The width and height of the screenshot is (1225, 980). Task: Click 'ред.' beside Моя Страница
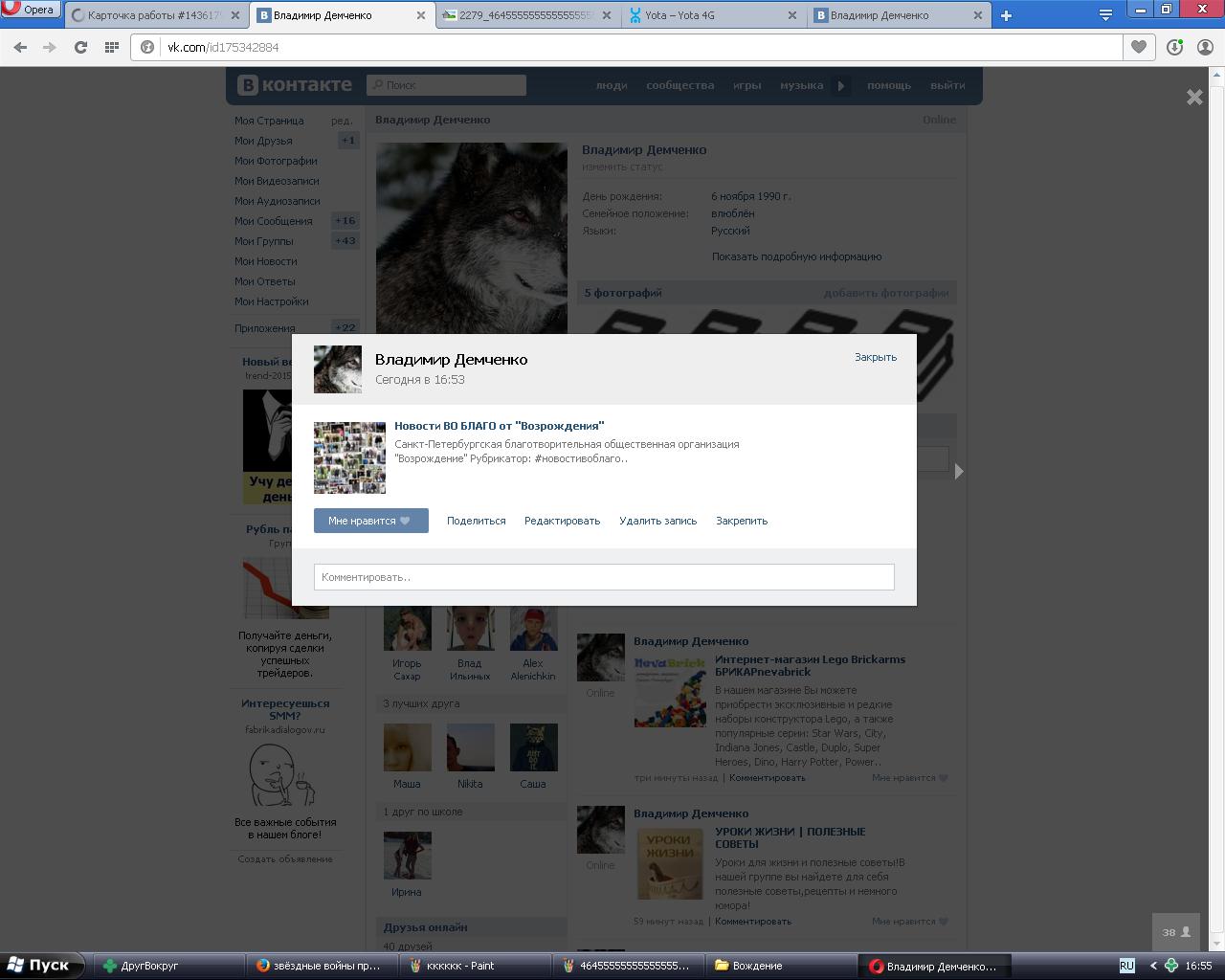click(x=342, y=121)
